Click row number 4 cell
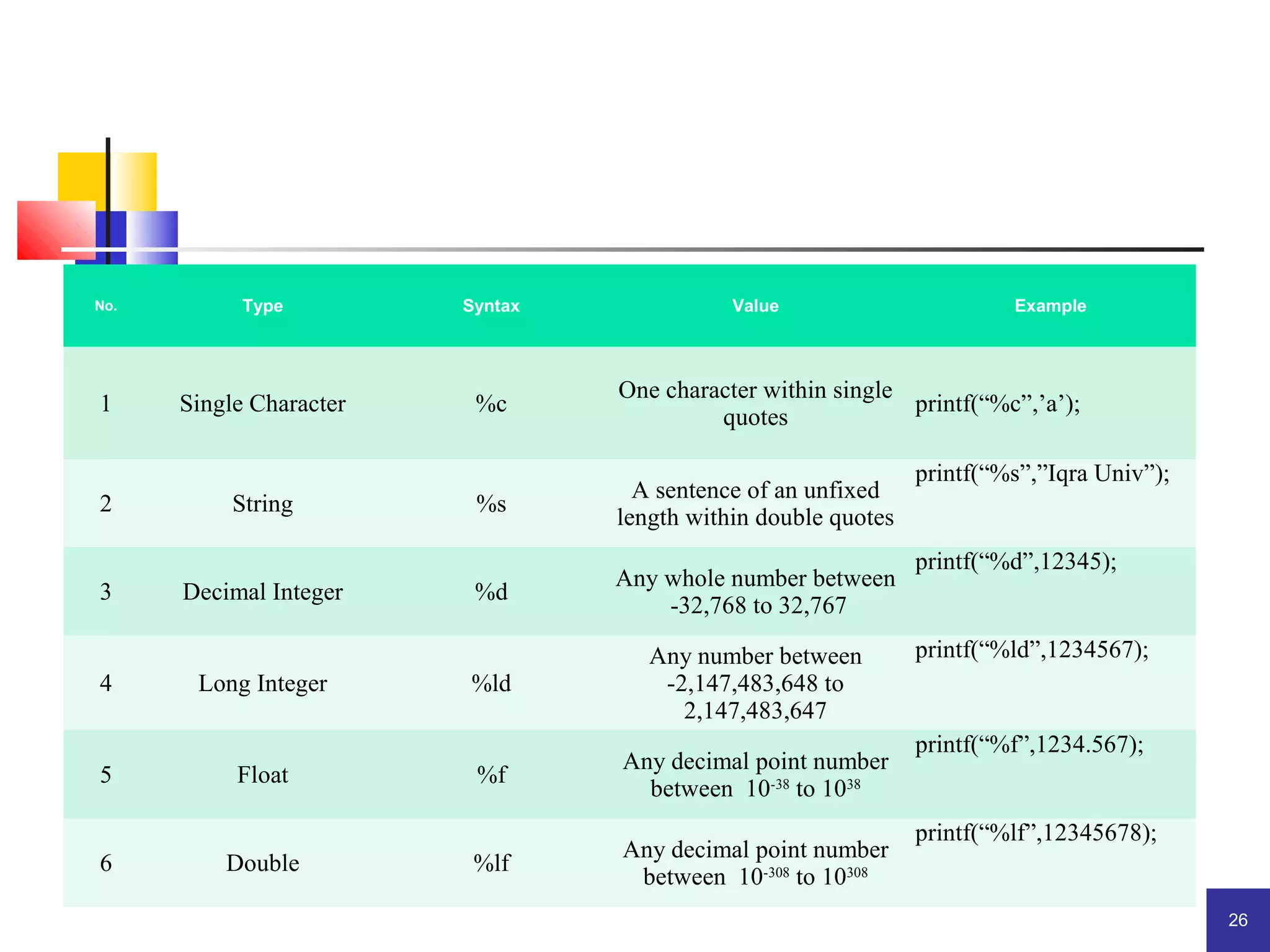1270x952 pixels. [106, 683]
